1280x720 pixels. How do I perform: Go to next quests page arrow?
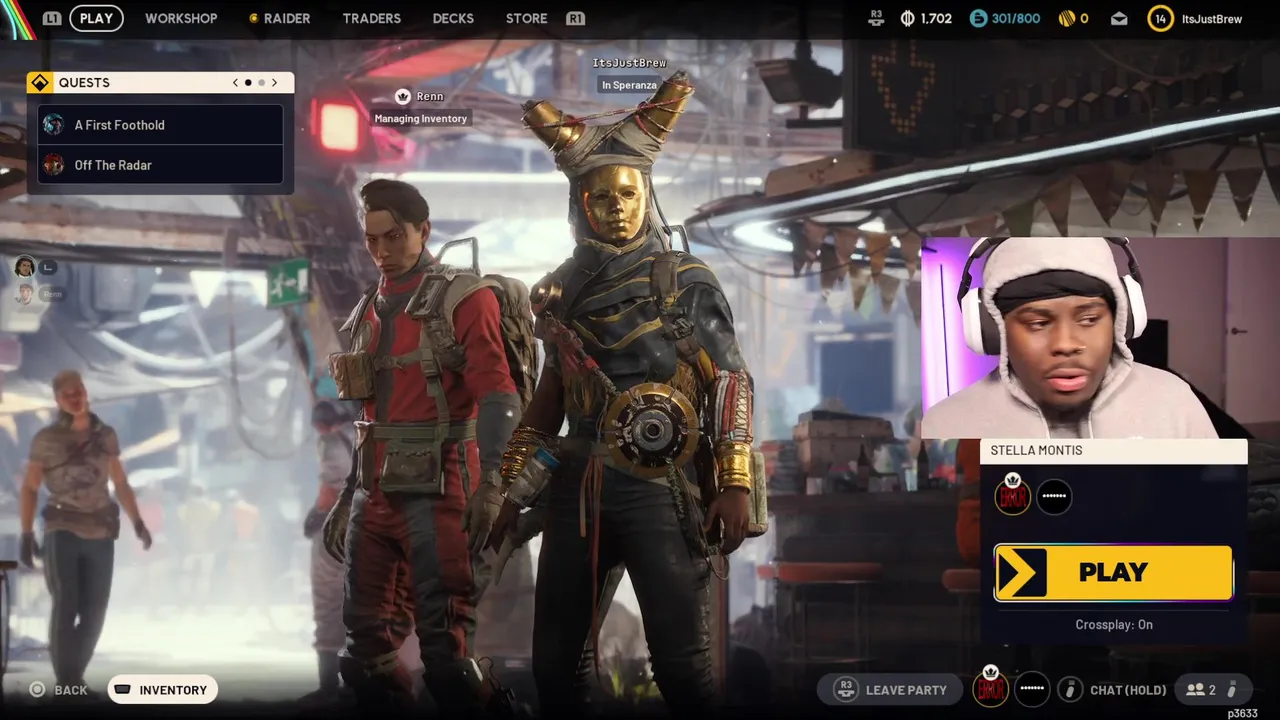[274, 83]
